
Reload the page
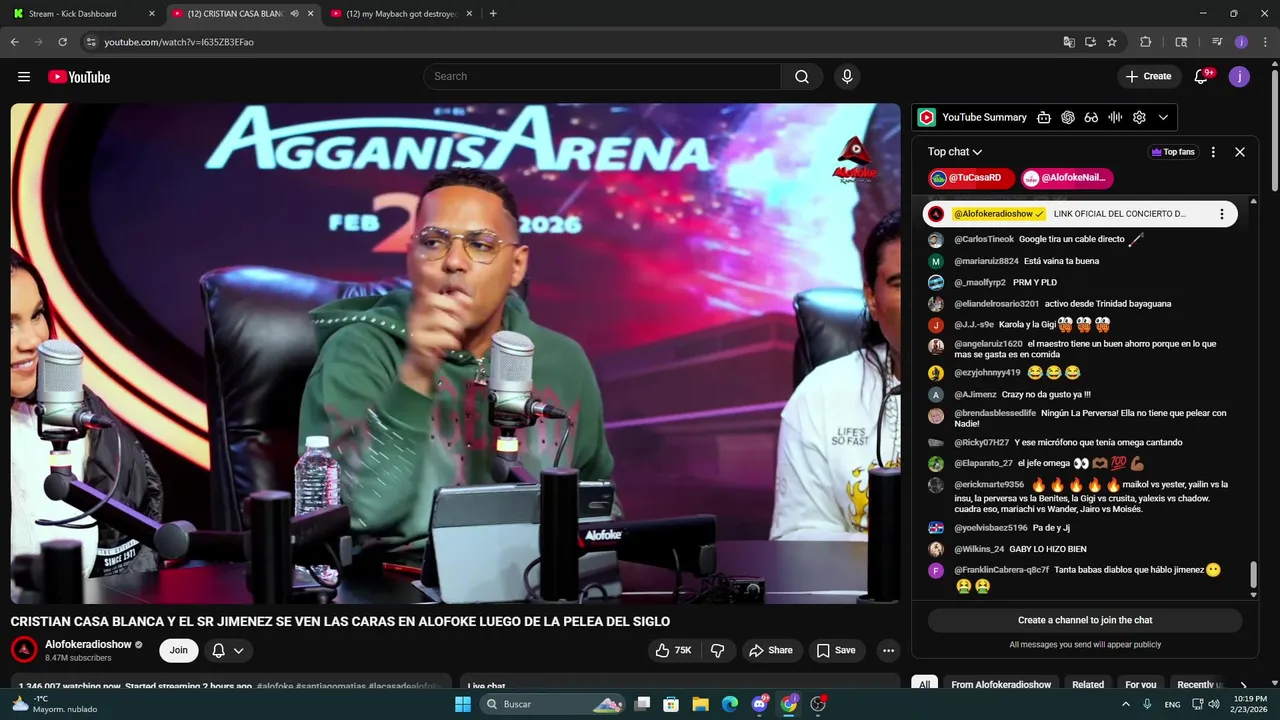[x=62, y=42]
